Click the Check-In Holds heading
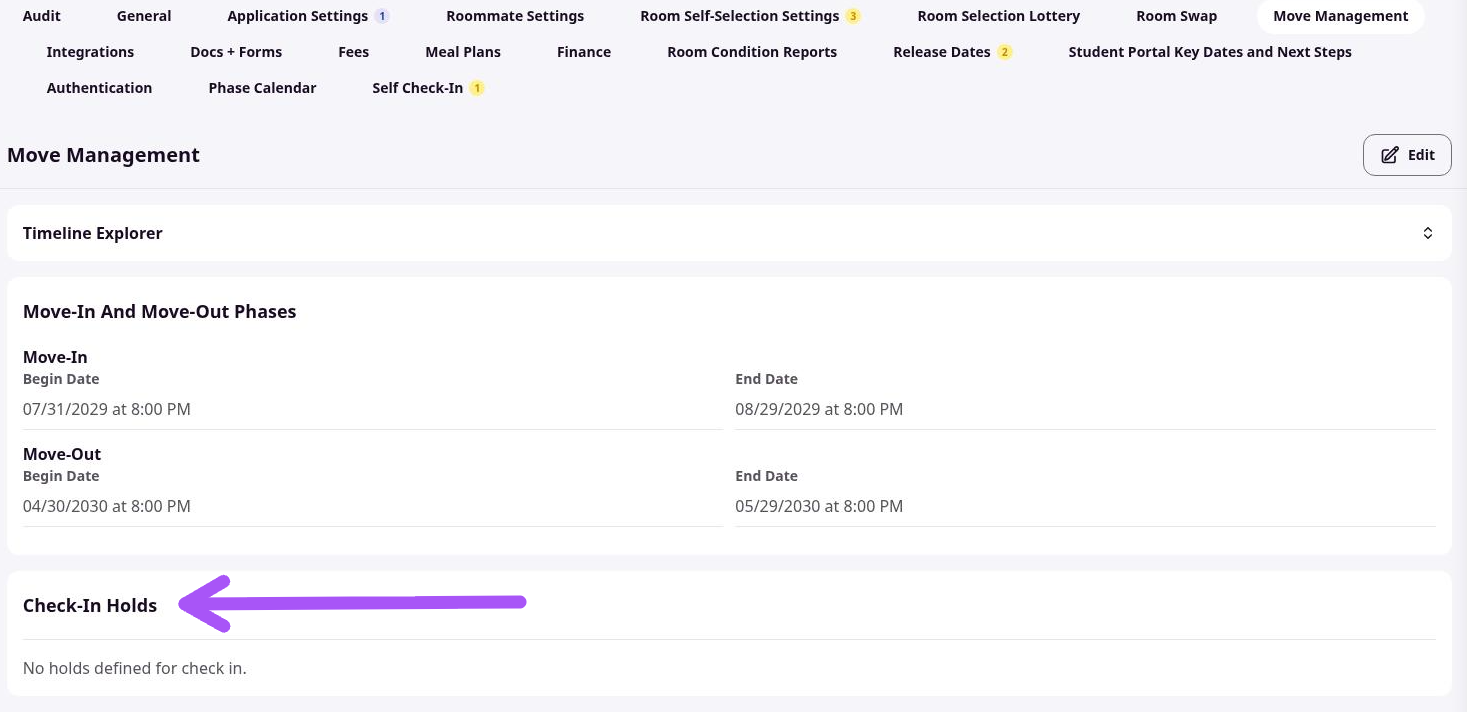 [x=90, y=605]
